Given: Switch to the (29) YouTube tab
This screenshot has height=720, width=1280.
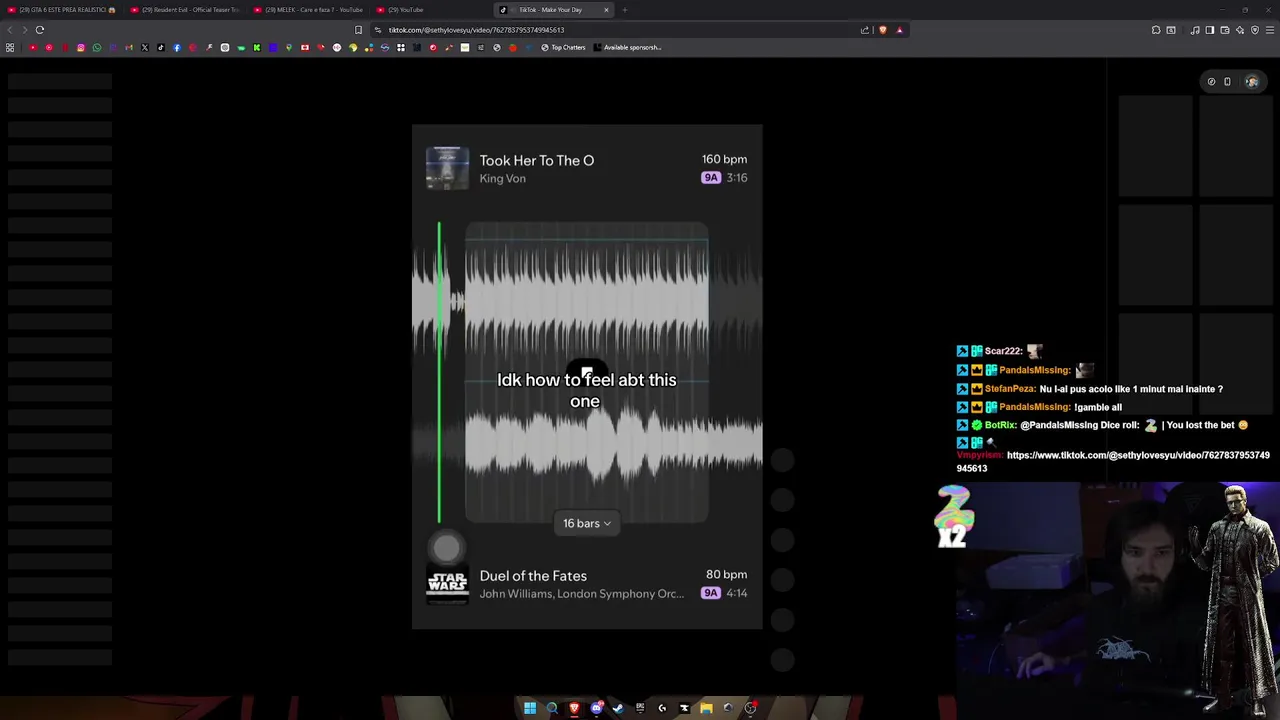Looking at the screenshot, I should [x=431, y=10].
